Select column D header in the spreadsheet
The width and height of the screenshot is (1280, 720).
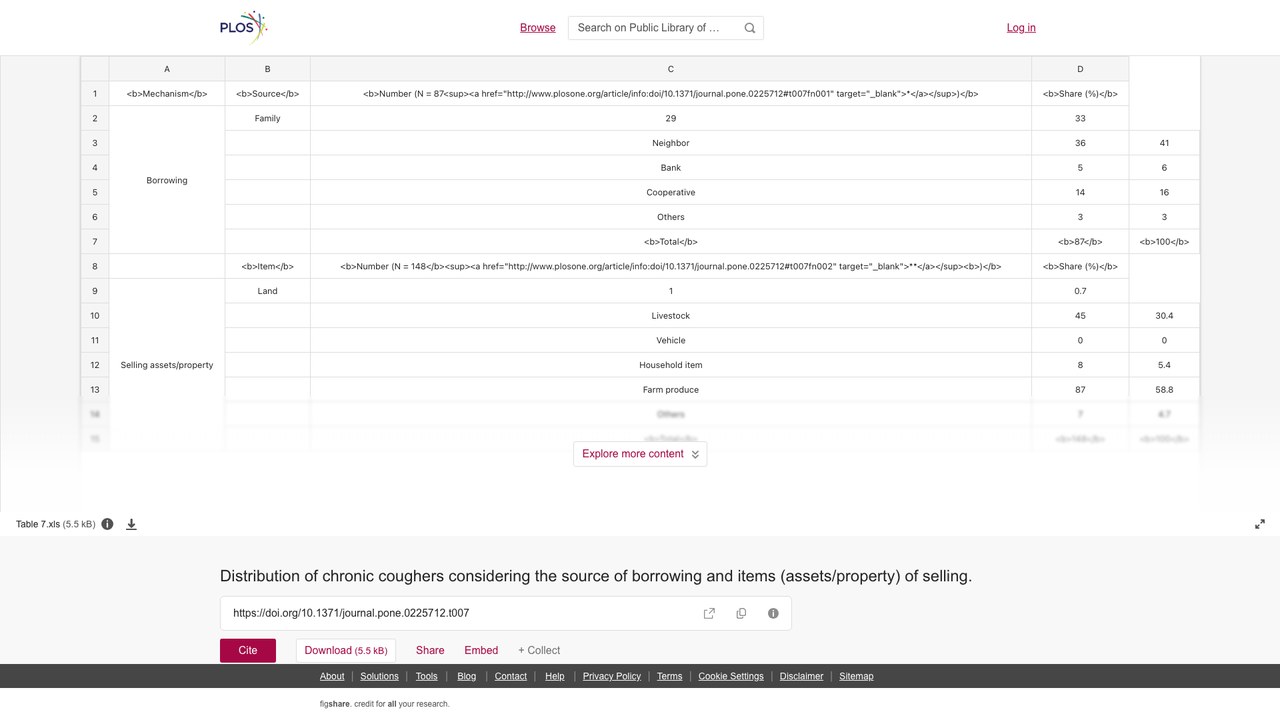pyautogui.click(x=1080, y=69)
